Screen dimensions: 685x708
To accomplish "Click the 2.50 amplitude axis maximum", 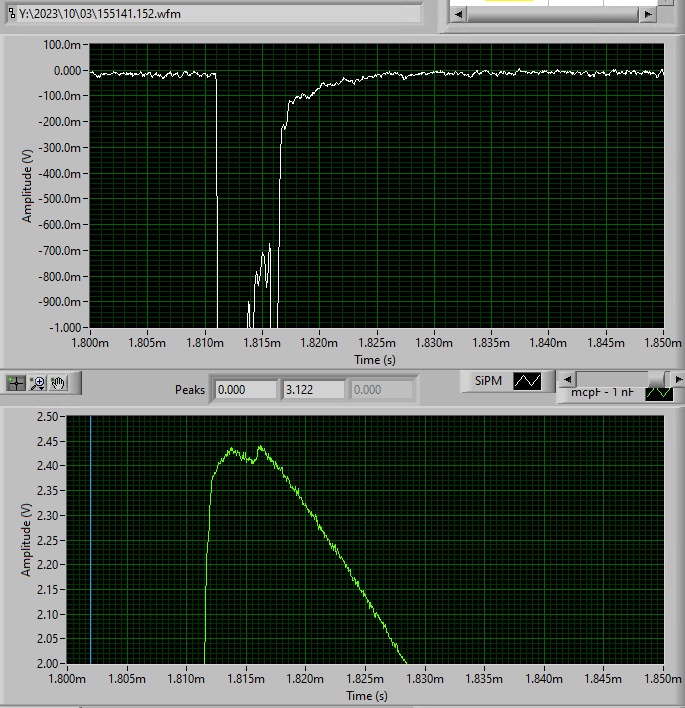I will coord(48,416).
